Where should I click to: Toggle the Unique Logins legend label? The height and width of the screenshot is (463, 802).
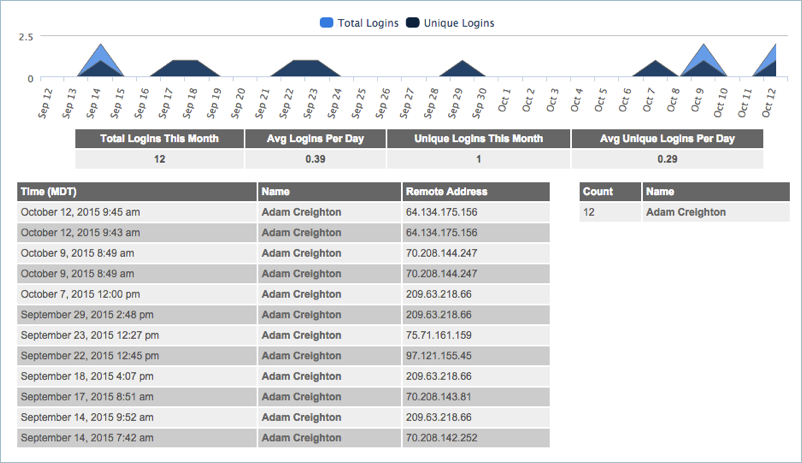pyautogui.click(x=461, y=23)
